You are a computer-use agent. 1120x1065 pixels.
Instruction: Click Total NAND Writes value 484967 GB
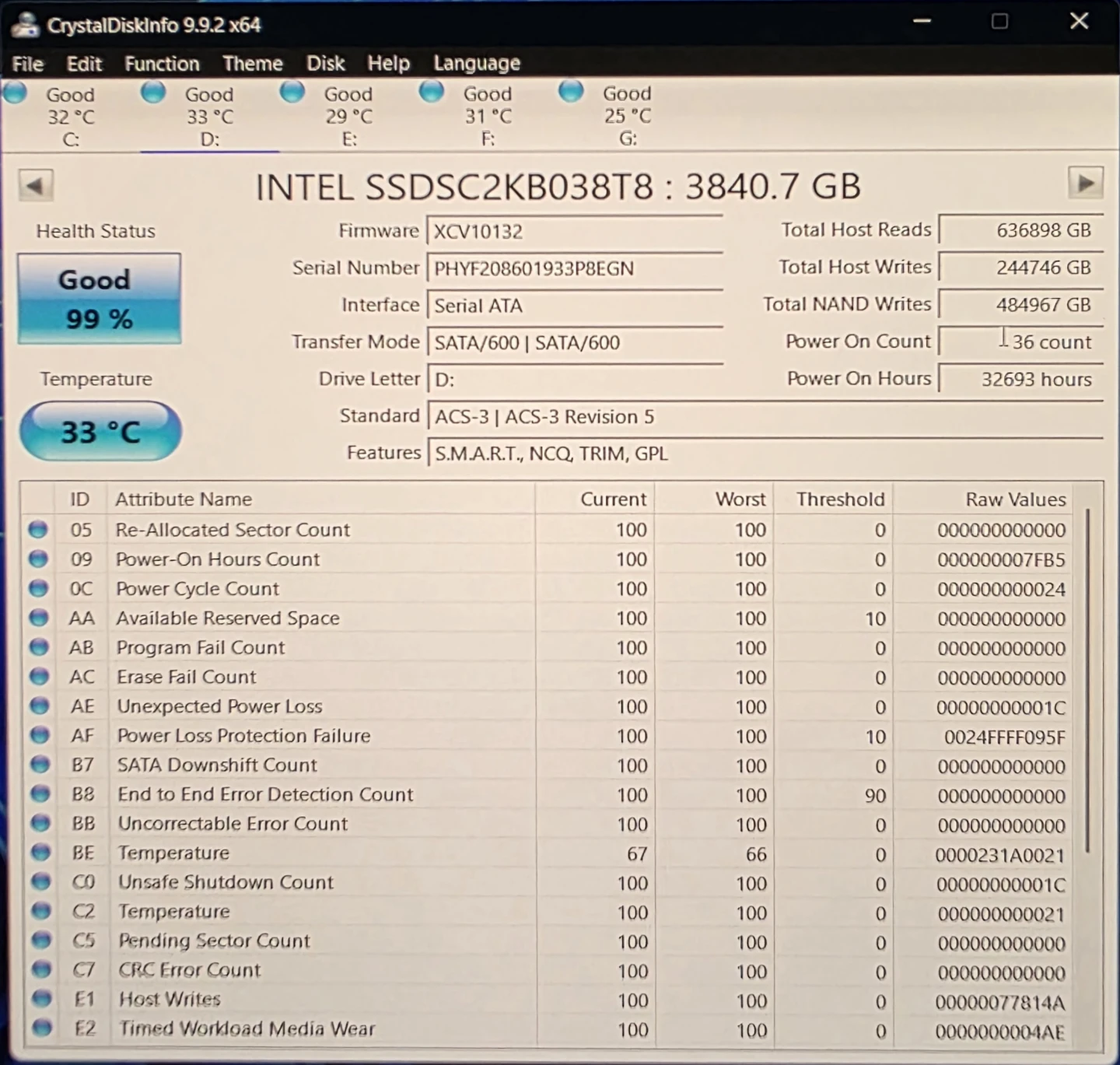point(1021,305)
